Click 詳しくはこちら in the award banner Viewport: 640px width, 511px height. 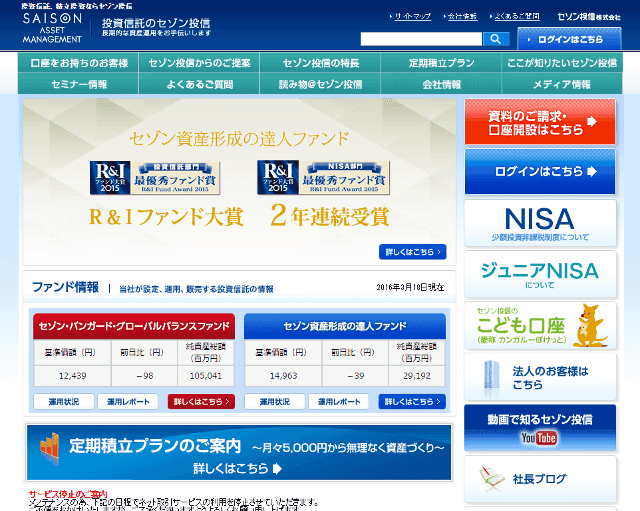pos(413,252)
